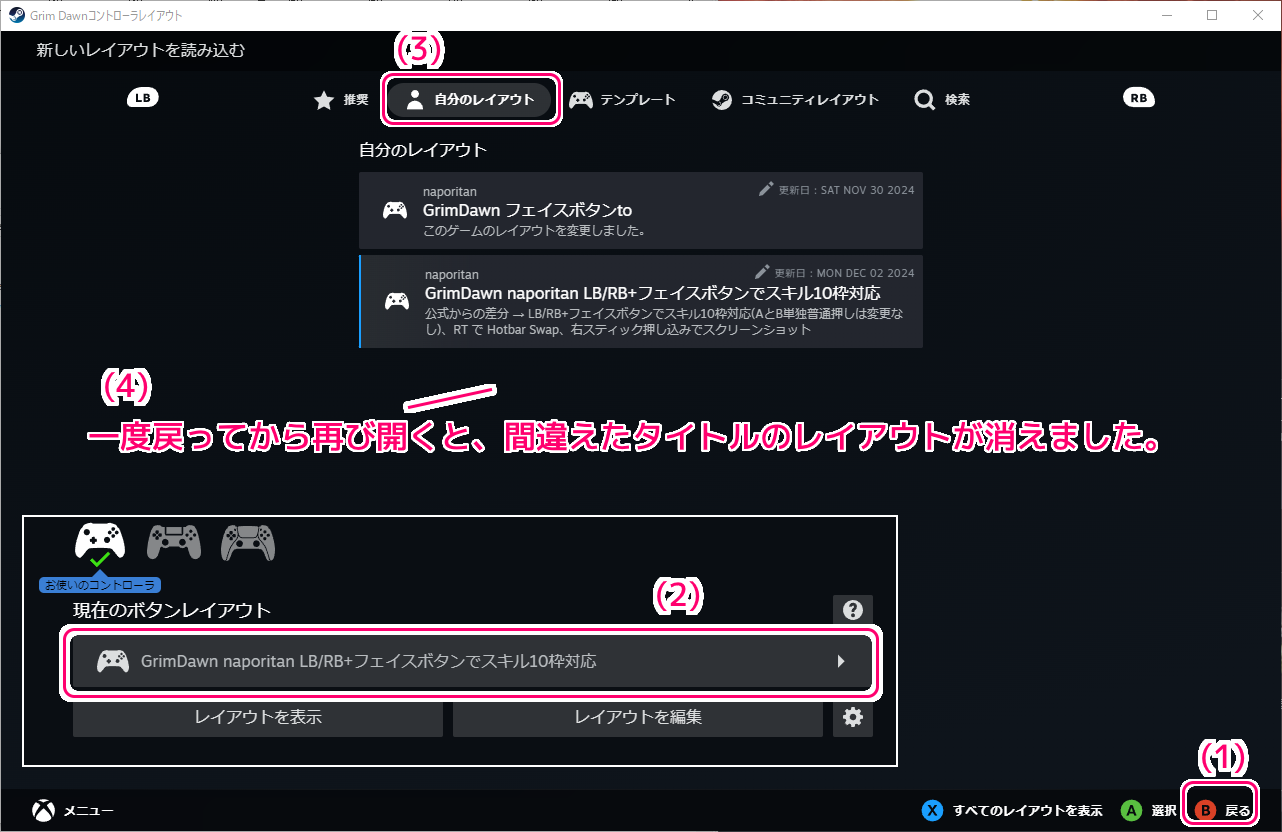Click the 現在のボタンレイアウト heading
1282x832 pixels.
click(172, 610)
